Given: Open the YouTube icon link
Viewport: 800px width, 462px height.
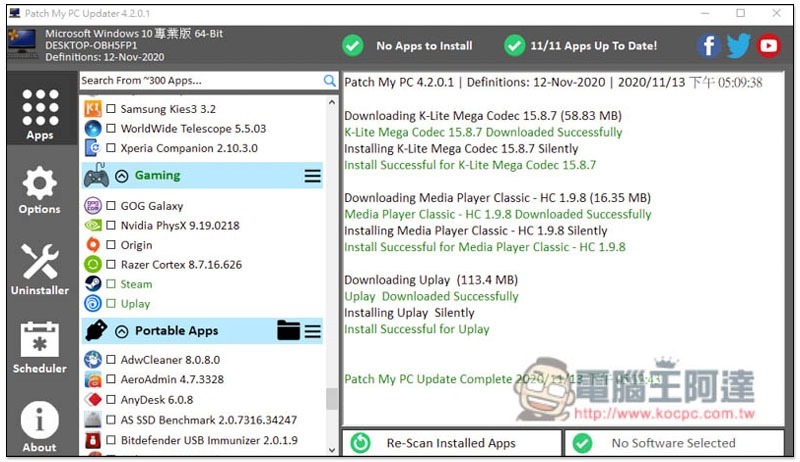Looking at the screenshot, I should 768,46.
